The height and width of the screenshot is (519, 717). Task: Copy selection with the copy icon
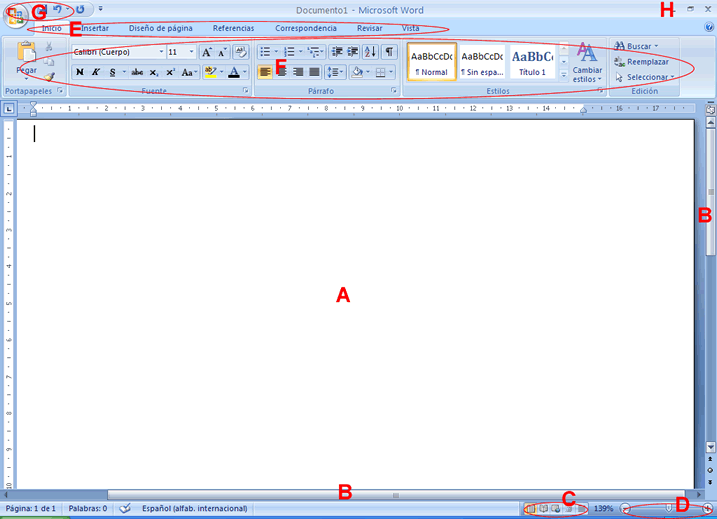pyautogui.click(x=49, y=61)
